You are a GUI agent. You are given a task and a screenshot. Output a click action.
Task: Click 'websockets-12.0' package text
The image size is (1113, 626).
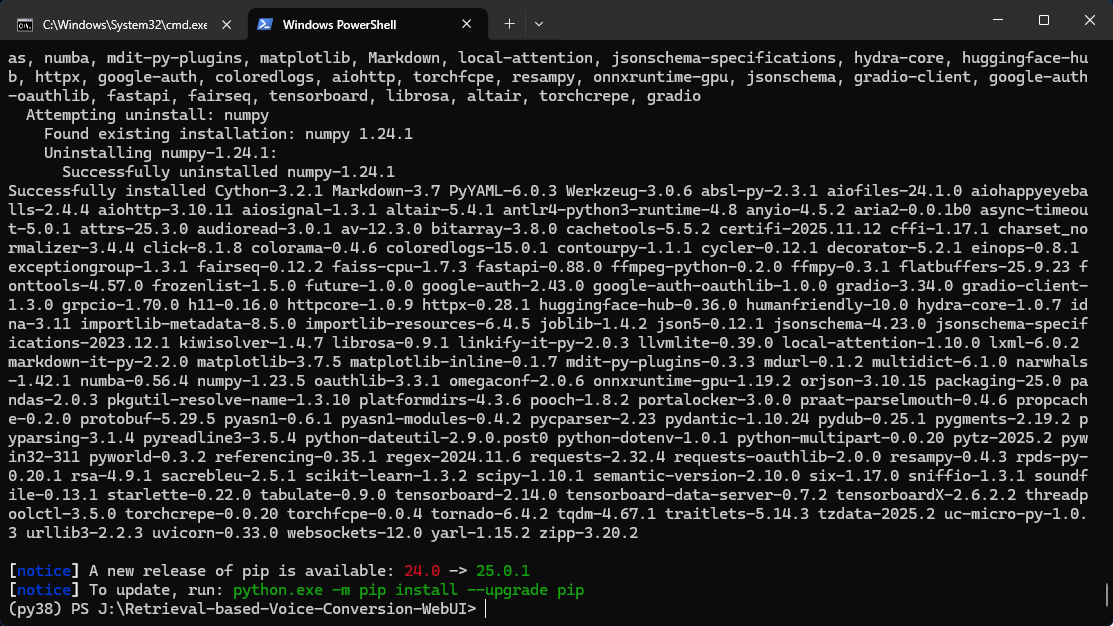[354, 533]
